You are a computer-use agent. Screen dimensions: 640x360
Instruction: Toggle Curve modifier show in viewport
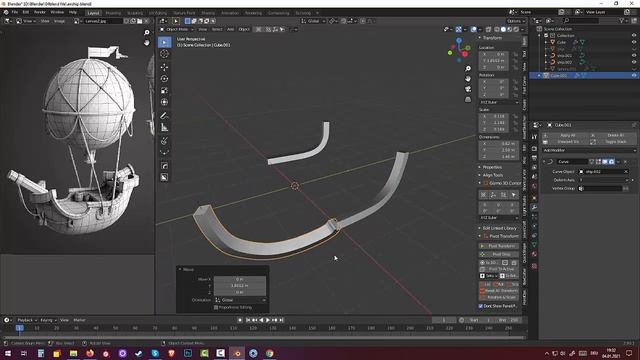605,162
